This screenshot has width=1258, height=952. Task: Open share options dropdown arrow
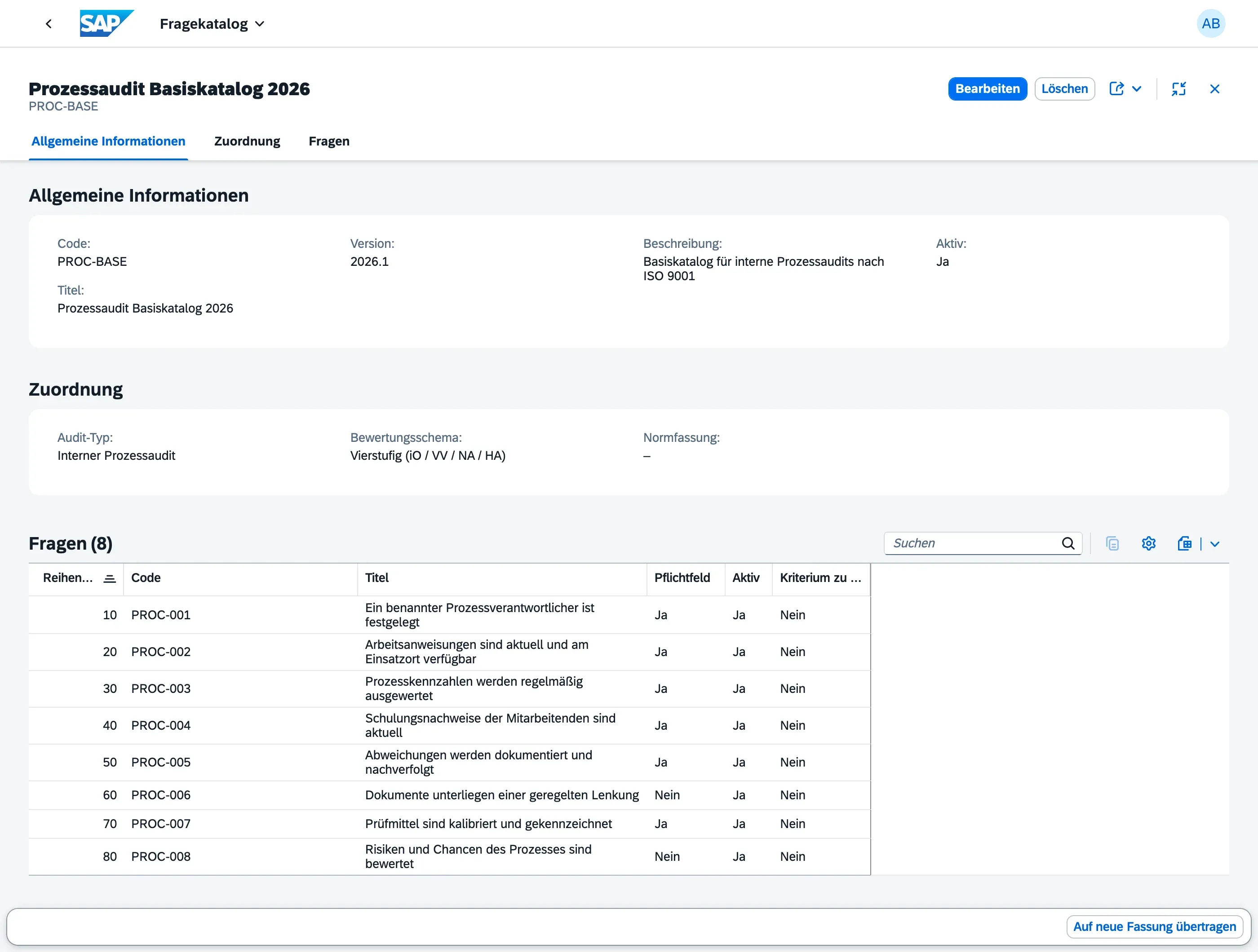tap(1136, 88)
